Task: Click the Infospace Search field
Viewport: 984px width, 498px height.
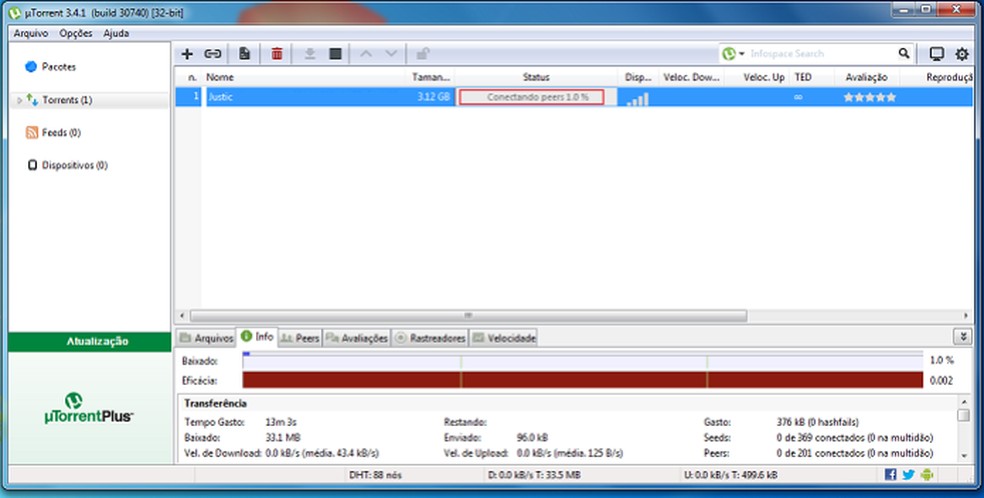Action: (822, 54)
